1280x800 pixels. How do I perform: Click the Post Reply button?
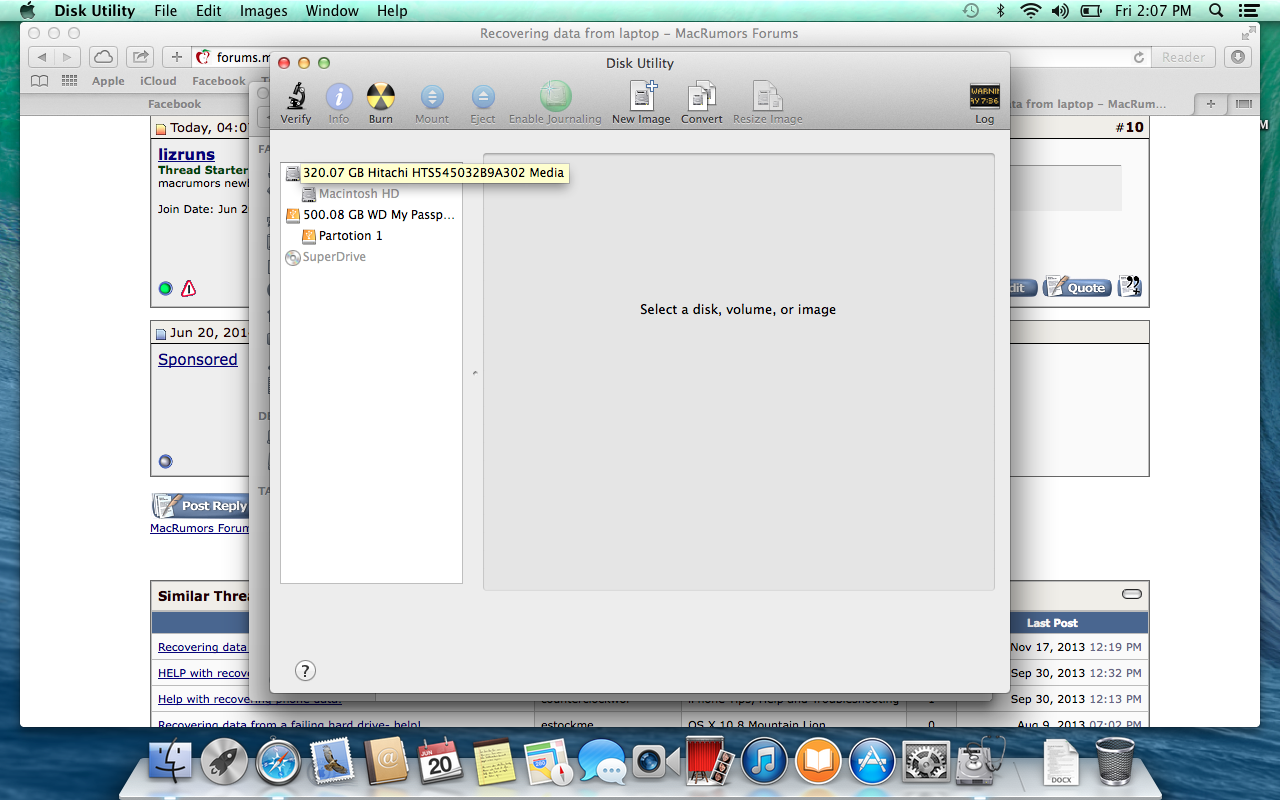point(200,505)
